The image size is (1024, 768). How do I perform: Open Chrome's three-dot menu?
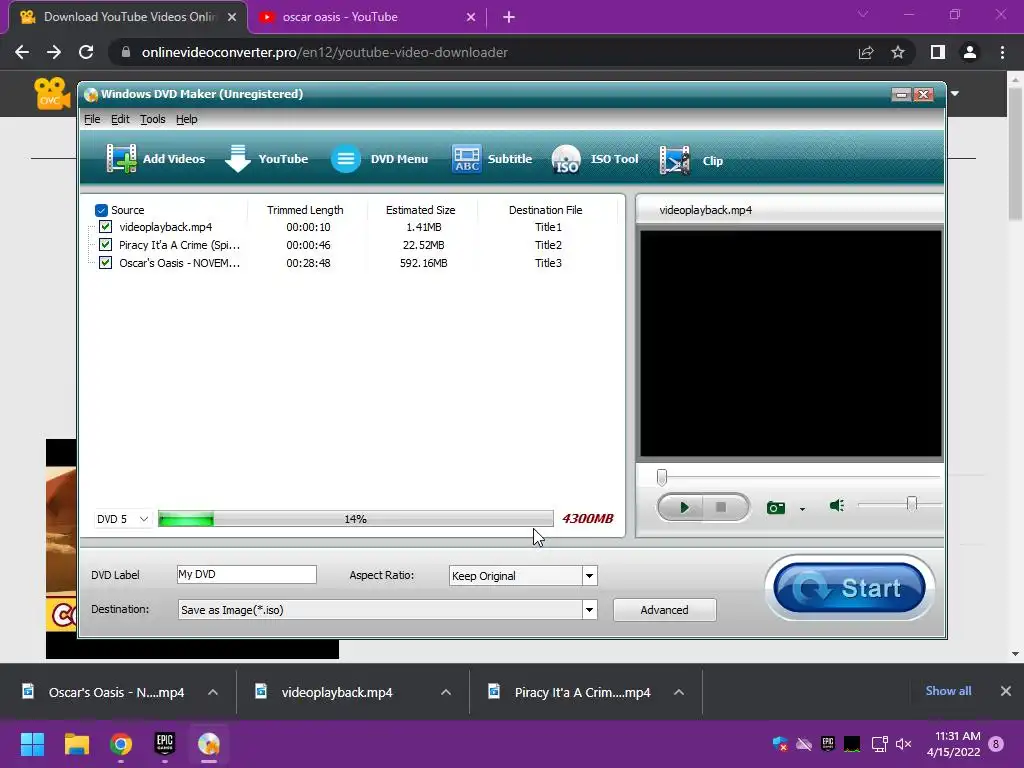click(1002, 52)
